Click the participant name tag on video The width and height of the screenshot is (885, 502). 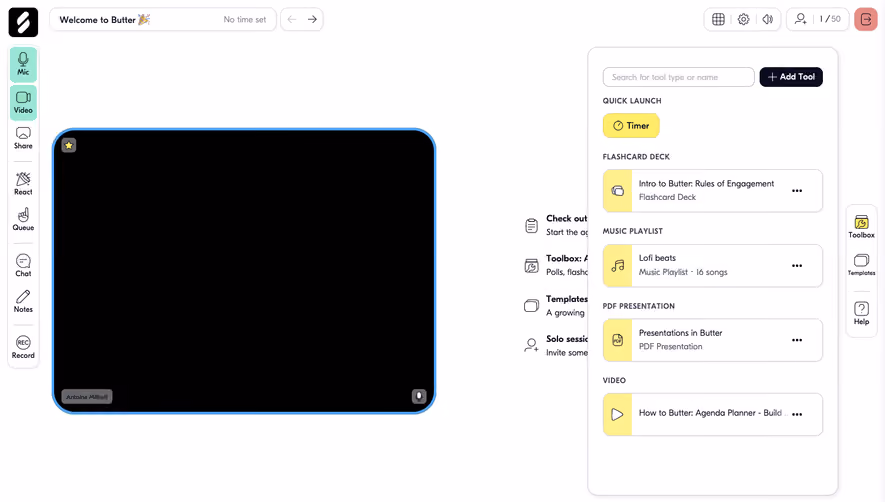point(87,397)
